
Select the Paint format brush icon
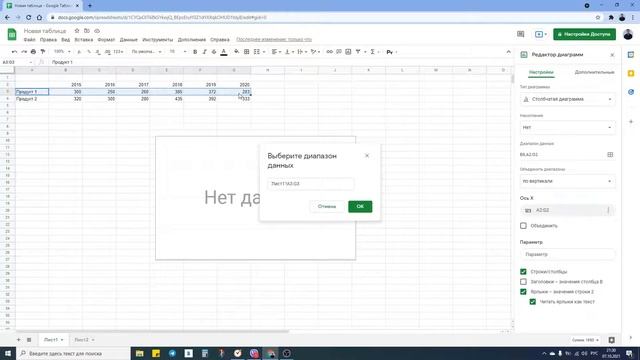pos(42,52)
